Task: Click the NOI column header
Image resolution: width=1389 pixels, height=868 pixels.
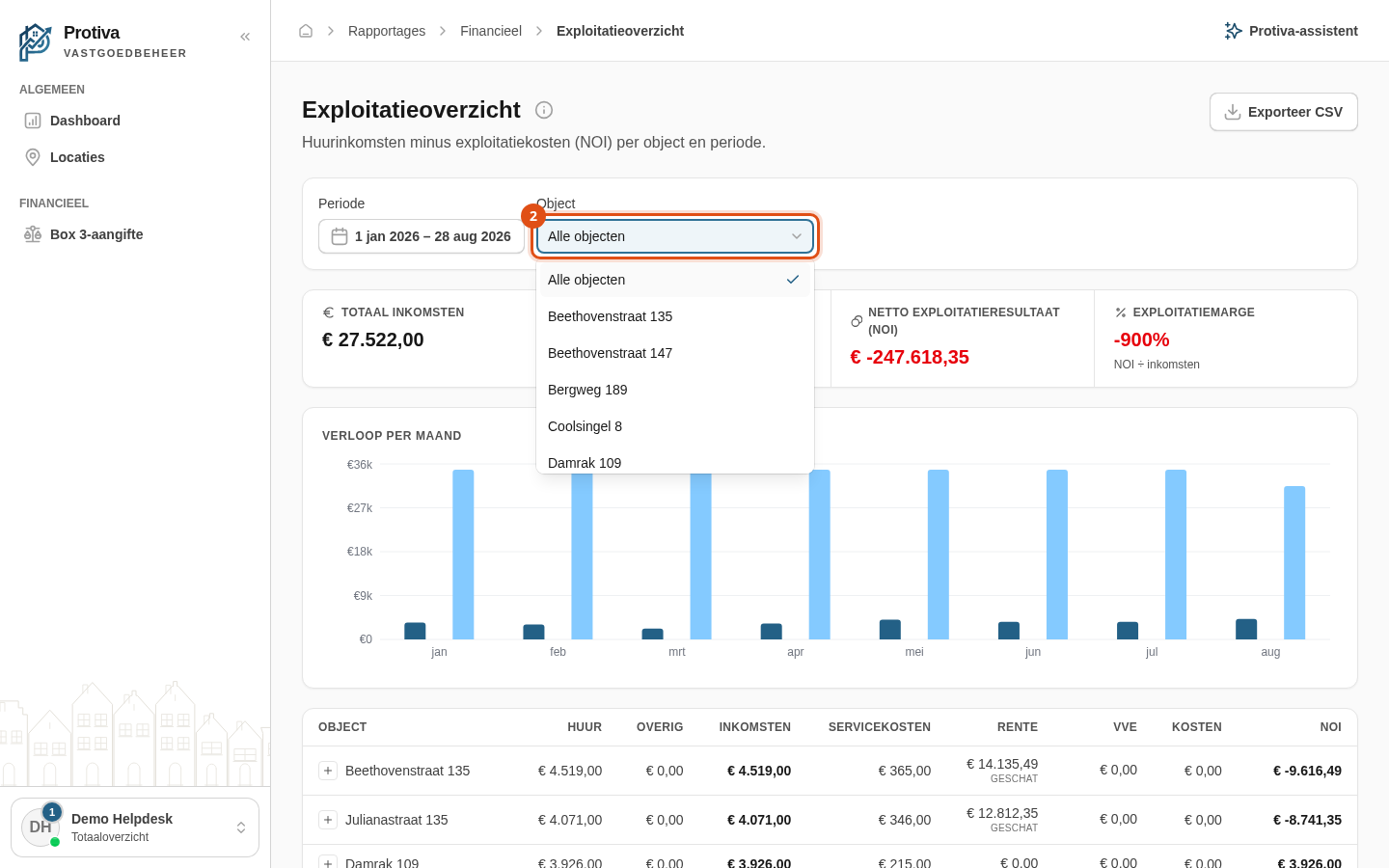Action: [1331, 727]
